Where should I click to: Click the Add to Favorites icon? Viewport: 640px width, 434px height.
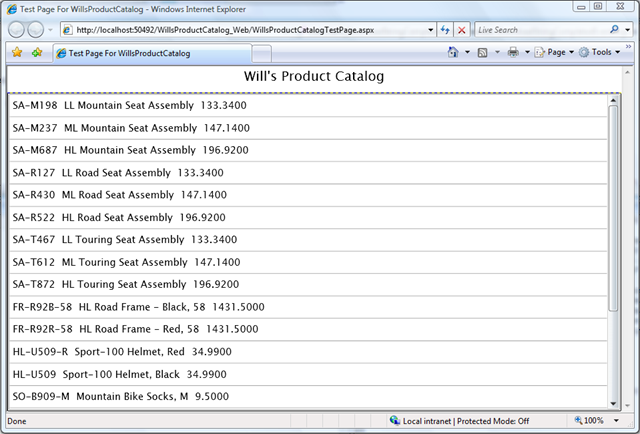[x=37, y=52]
